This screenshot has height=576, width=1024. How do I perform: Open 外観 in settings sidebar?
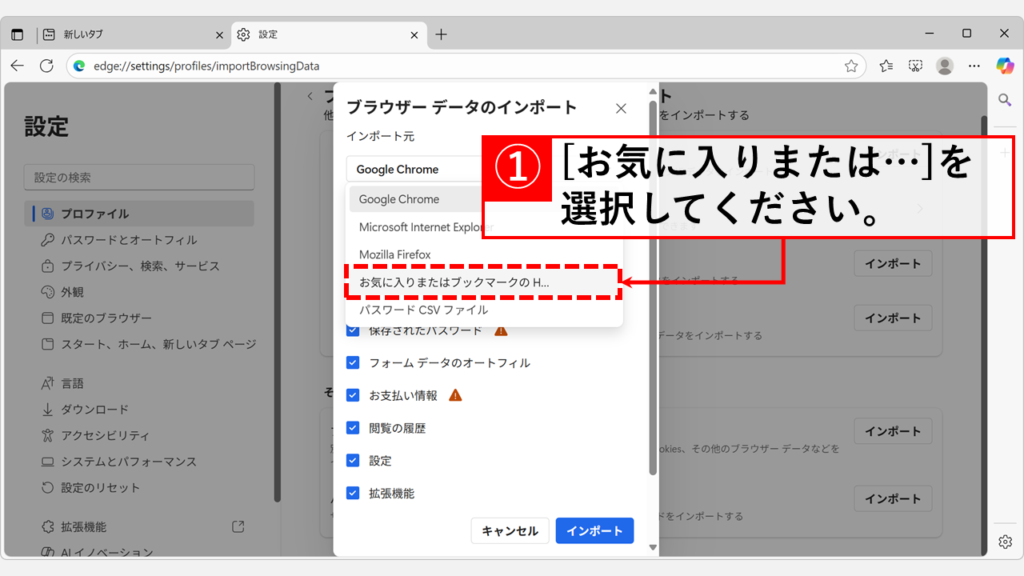(x=139, y=292)
